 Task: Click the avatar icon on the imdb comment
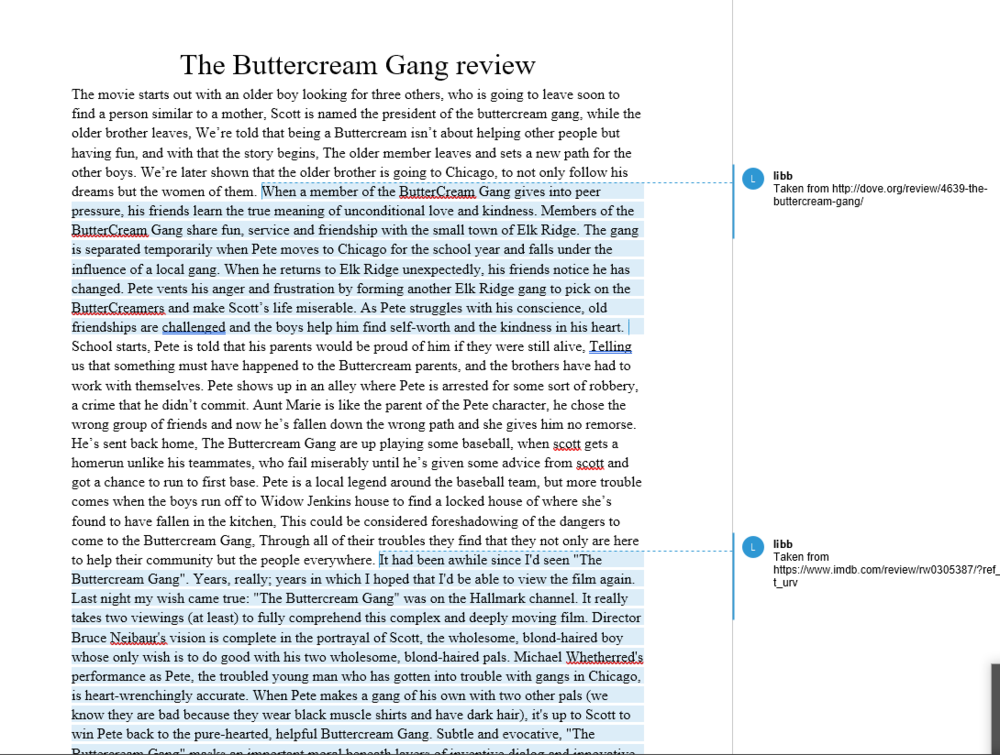tap(753, 547)
